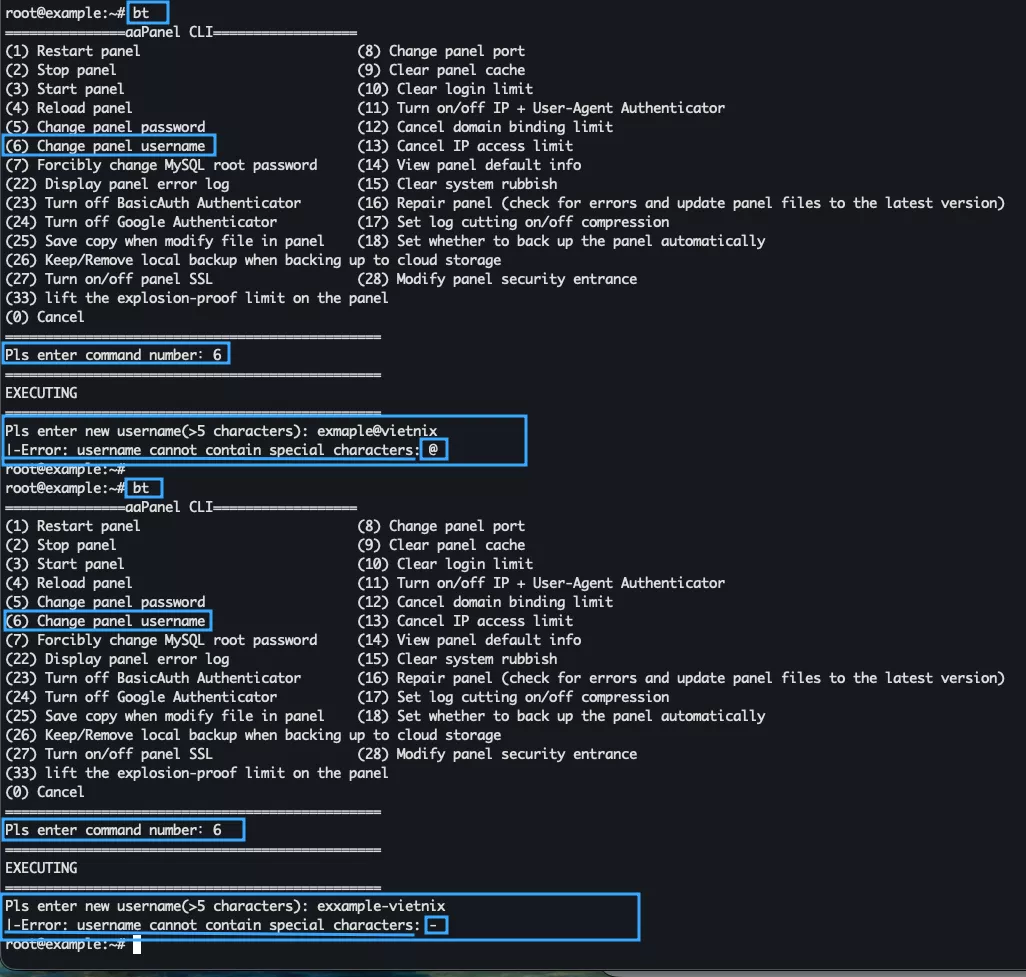This screenshot has width=1026, height=977.
Task: Click the entered username 'exxample-vietnix'
Action: click(x=381, y=906)
